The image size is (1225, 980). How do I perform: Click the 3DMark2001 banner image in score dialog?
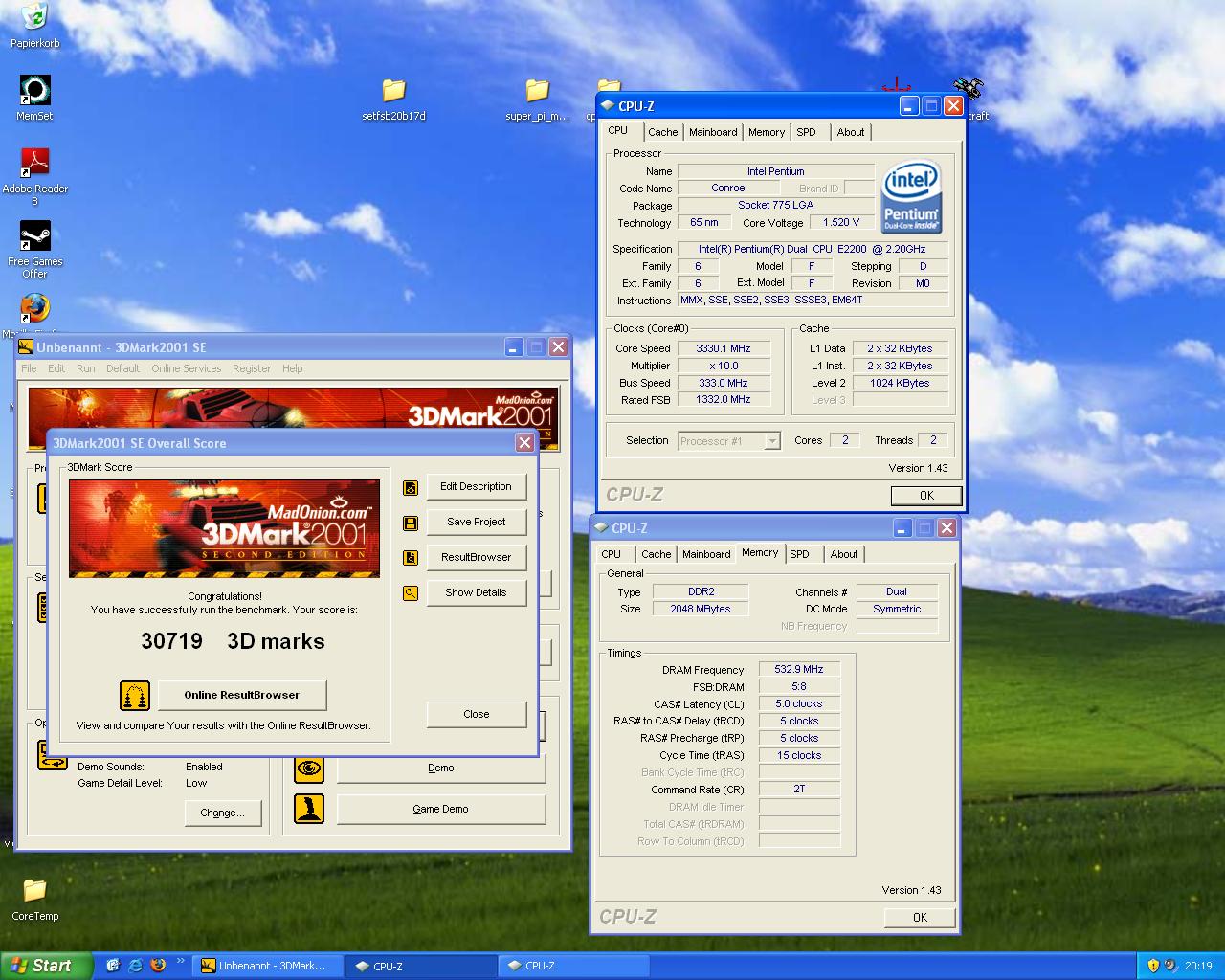pyautogui.click(x=224, y=528)
